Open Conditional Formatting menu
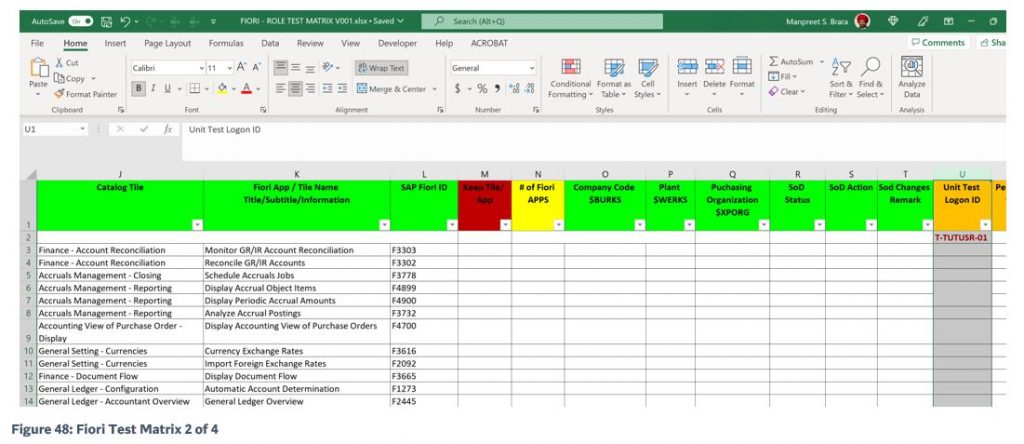The height and width of the screenshot is (444, 1024). click(571, 78)
